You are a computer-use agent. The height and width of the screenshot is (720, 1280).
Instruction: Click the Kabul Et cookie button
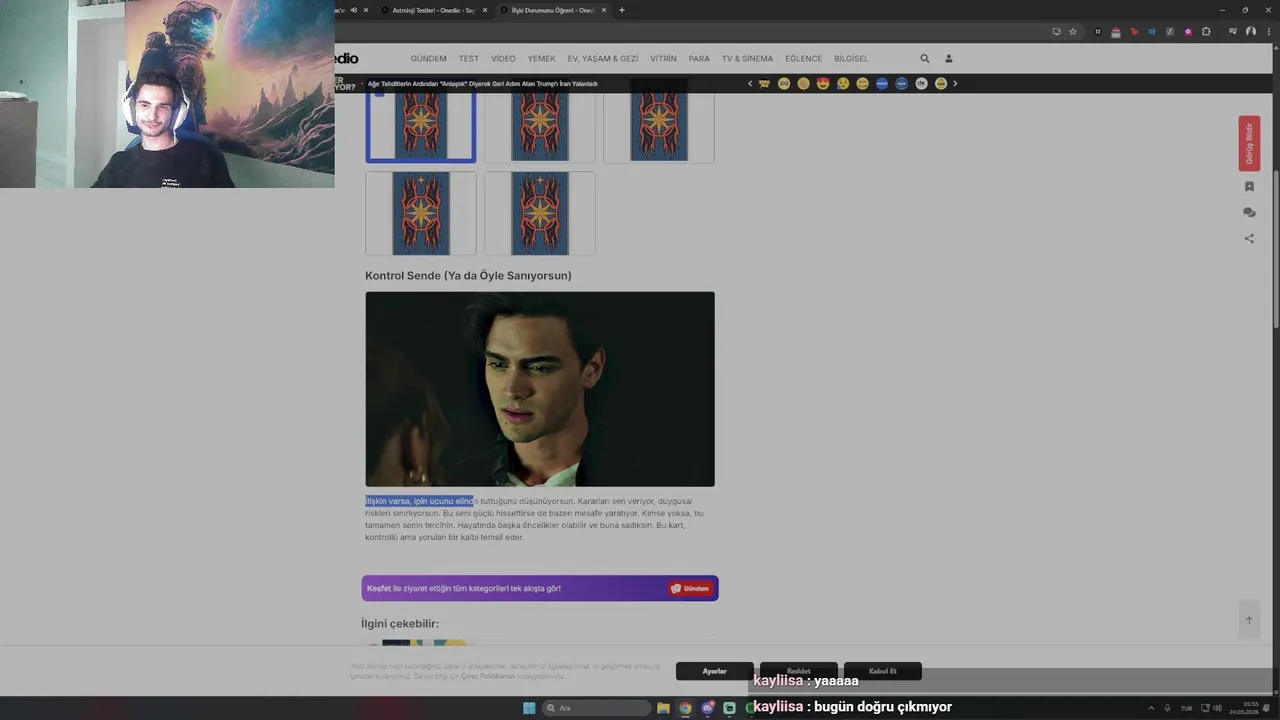coord(882,671)
